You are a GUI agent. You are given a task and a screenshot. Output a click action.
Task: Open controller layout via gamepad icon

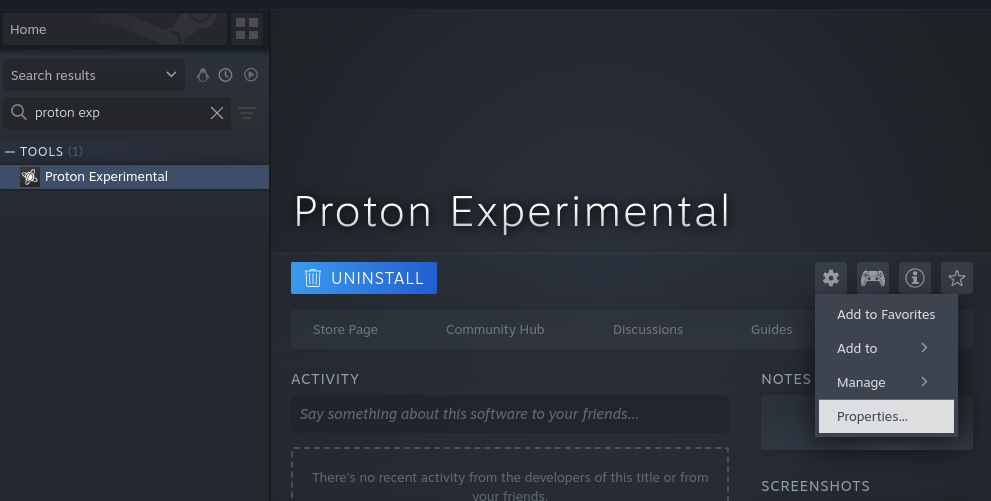[873, 278]
